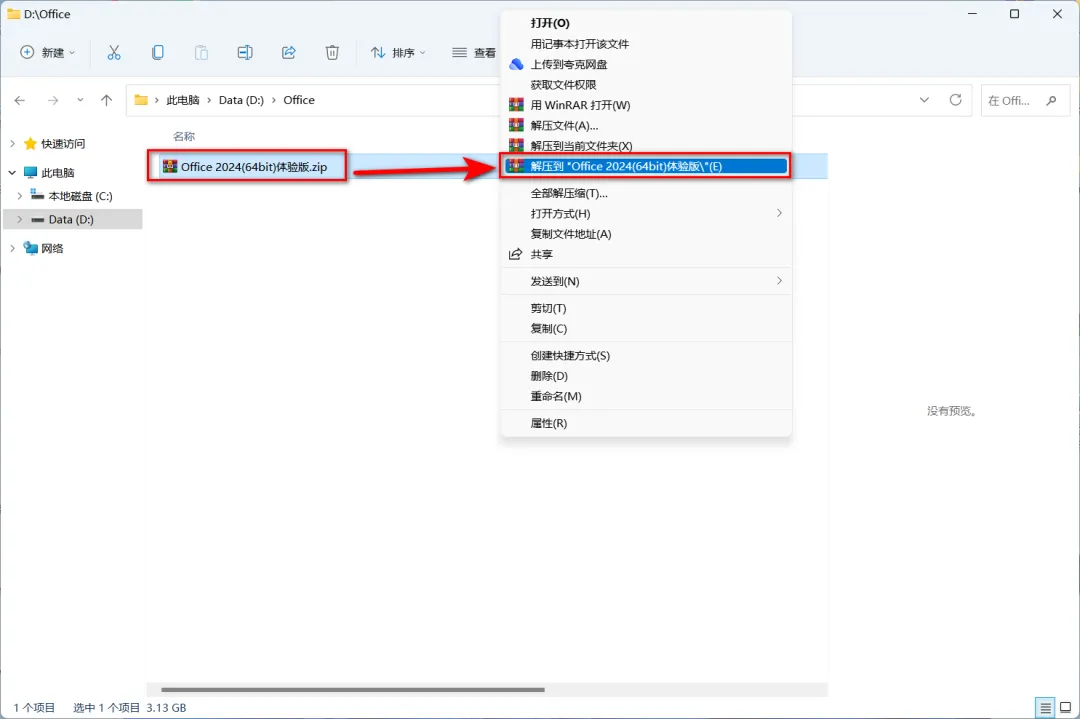1080x719 pixels.
Task: Choose 获取文件权限 in context menu
Action: click(x=647, y=85)
